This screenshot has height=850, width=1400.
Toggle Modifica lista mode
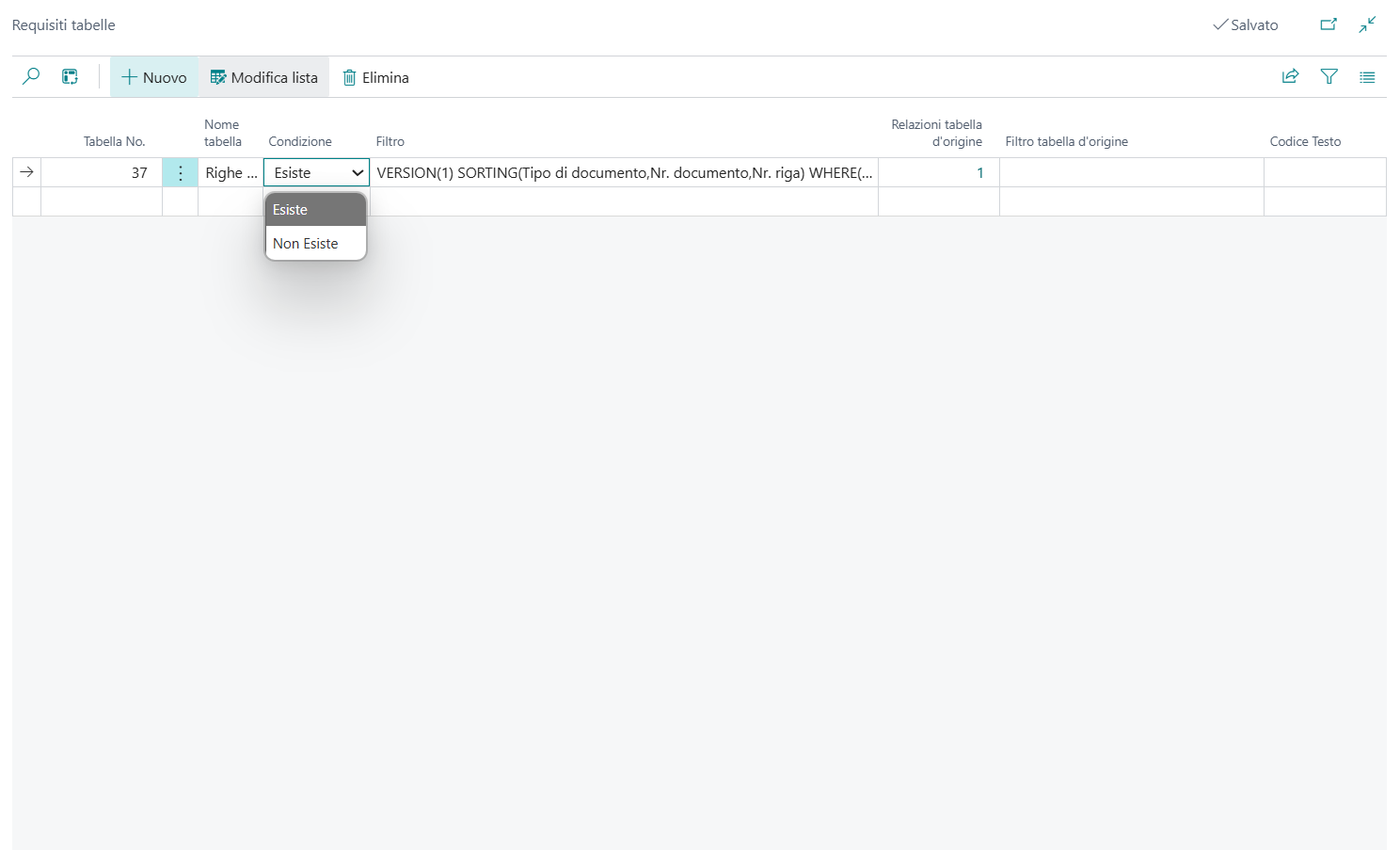click(264, 77)
